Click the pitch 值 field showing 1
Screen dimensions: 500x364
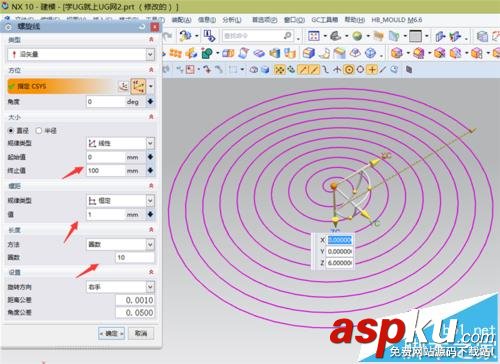[105, 215]
